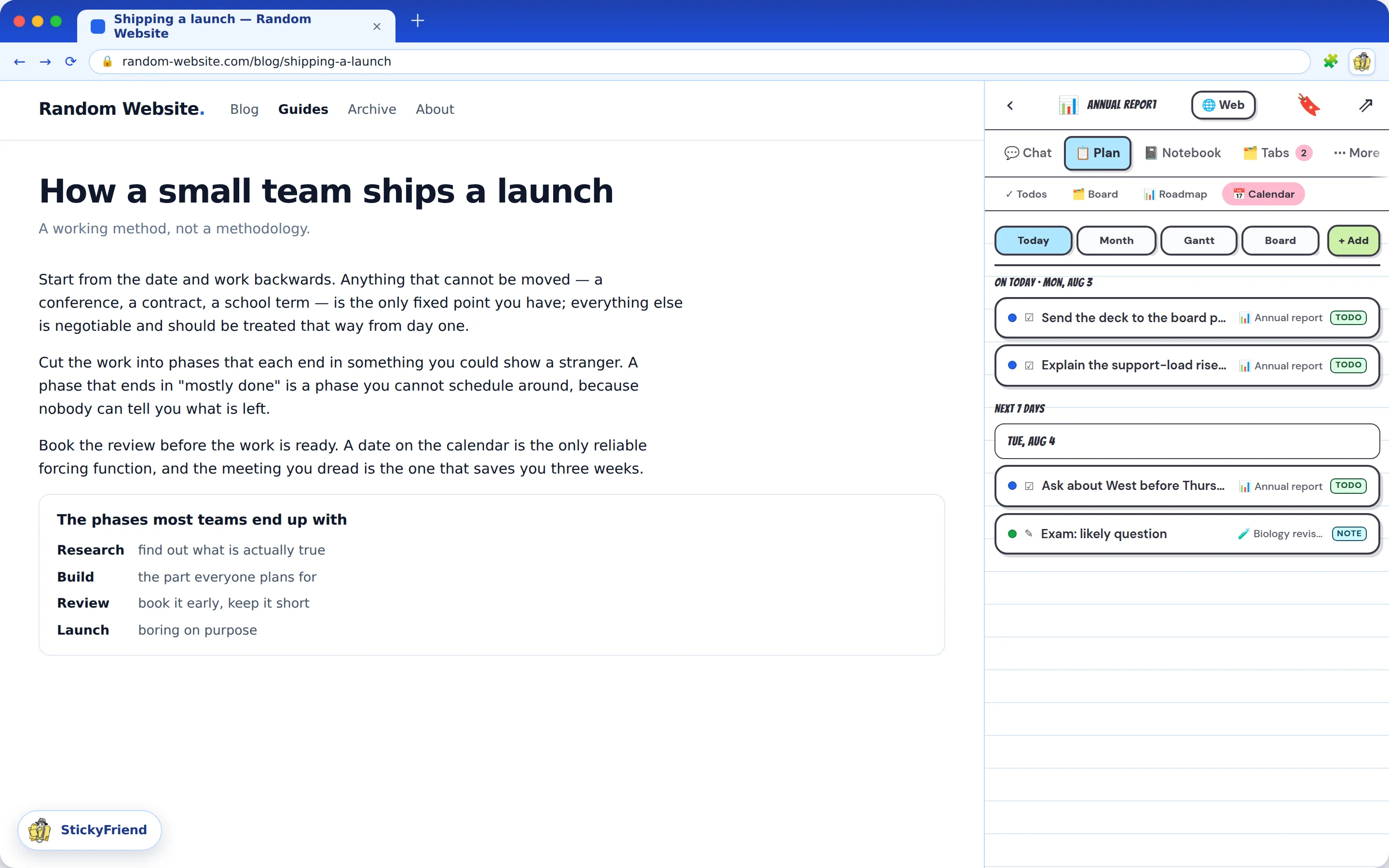Open the Chat tab
The image size is (1389, 868).
pos(1027,153)
